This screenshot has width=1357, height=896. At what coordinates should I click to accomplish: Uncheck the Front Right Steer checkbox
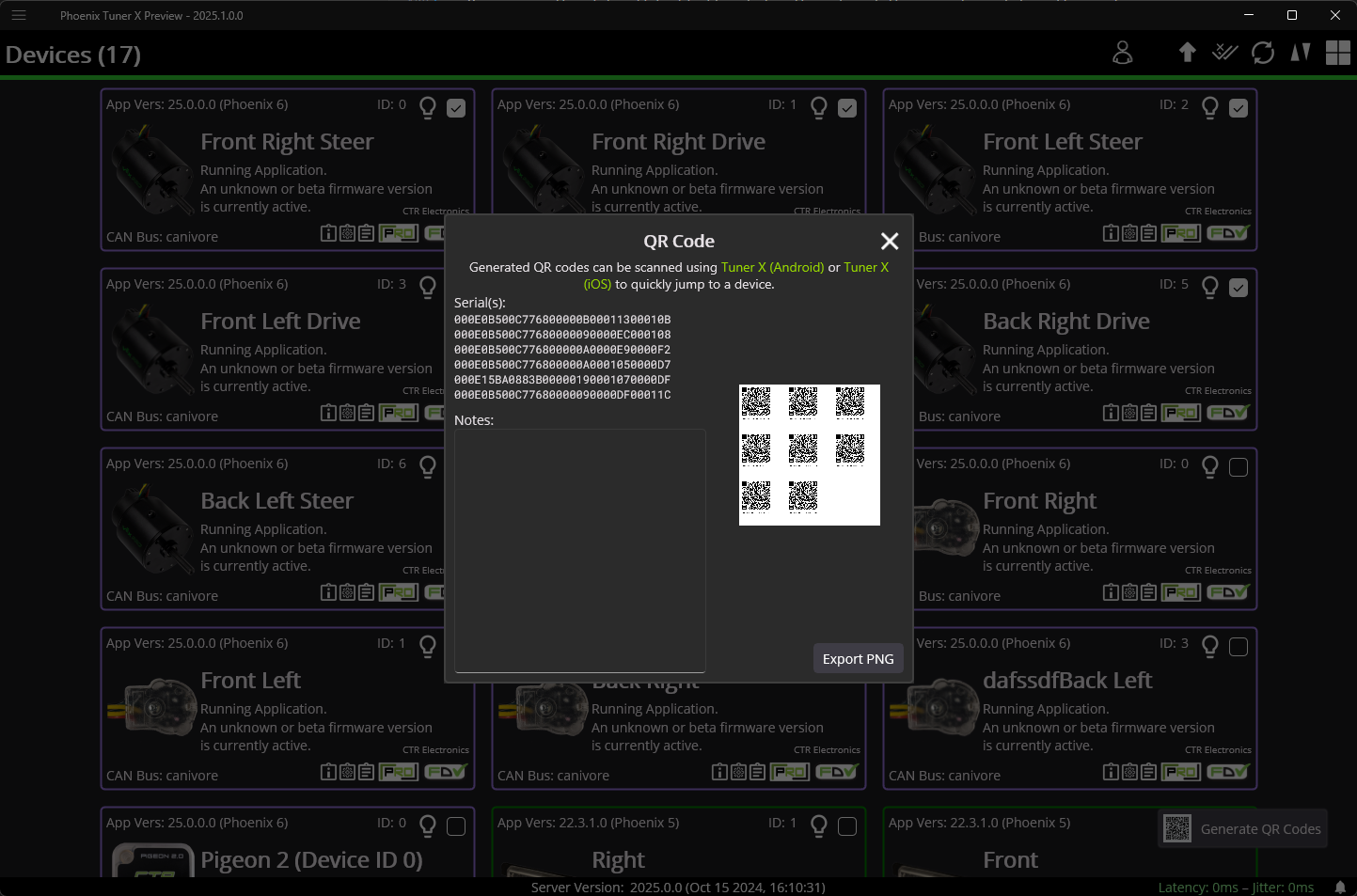[x=456, y=108]
